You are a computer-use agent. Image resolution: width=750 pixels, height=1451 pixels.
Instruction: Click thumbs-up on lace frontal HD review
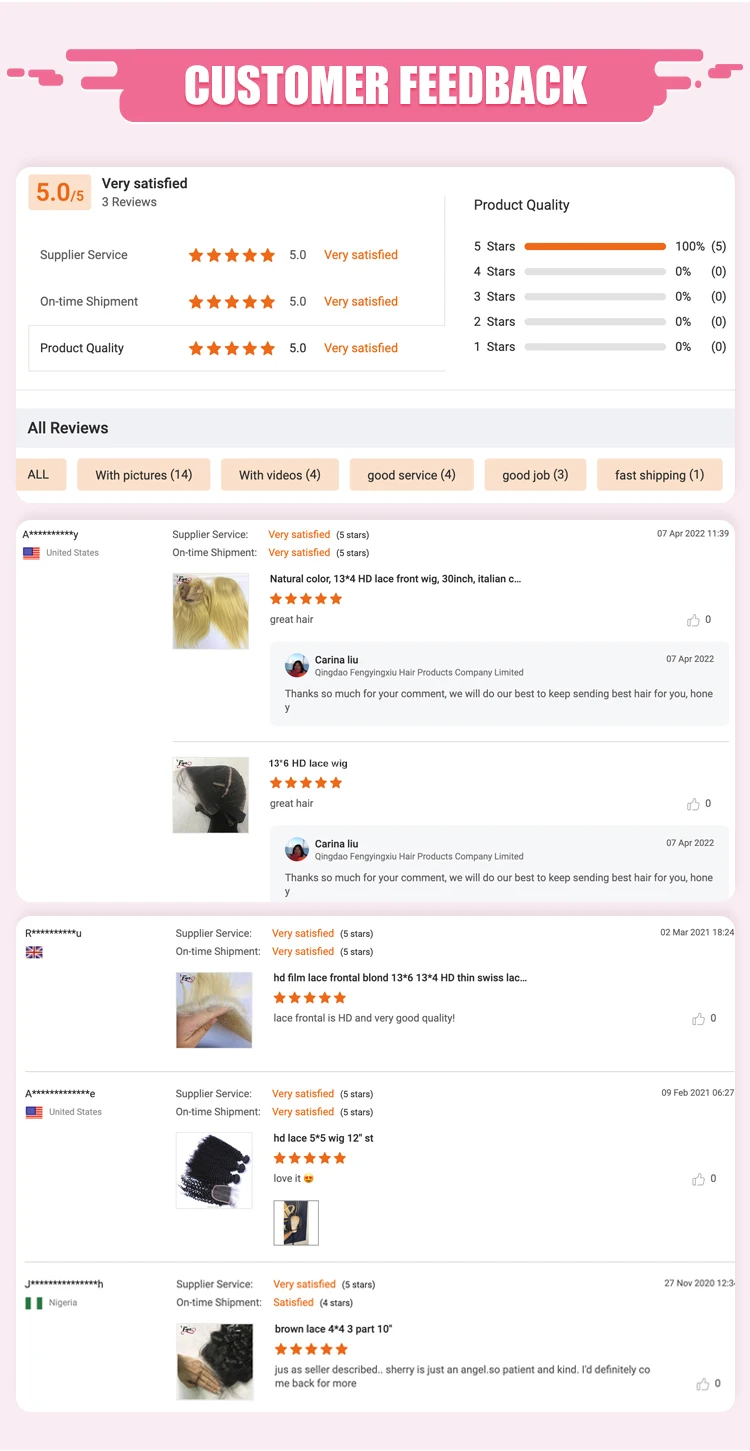click(x=698, y=1019)
